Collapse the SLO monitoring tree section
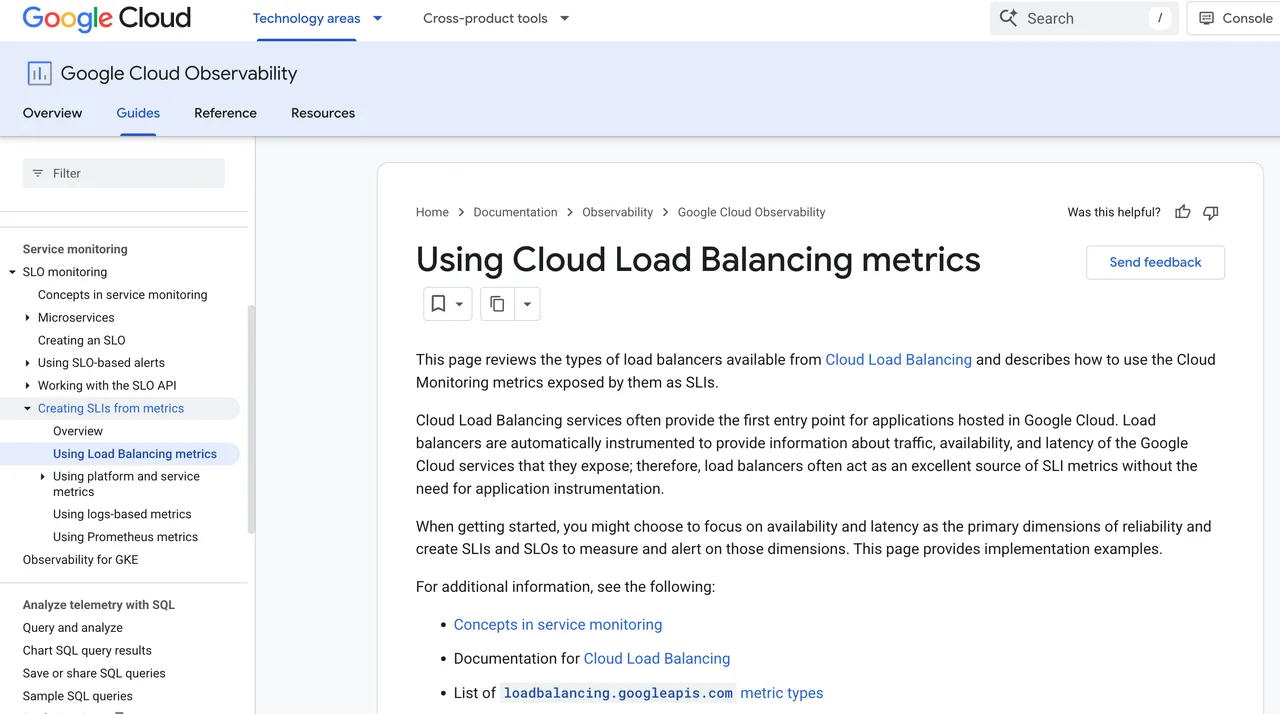This screenshot has height=714, width=1280. [x=13, y=272]
